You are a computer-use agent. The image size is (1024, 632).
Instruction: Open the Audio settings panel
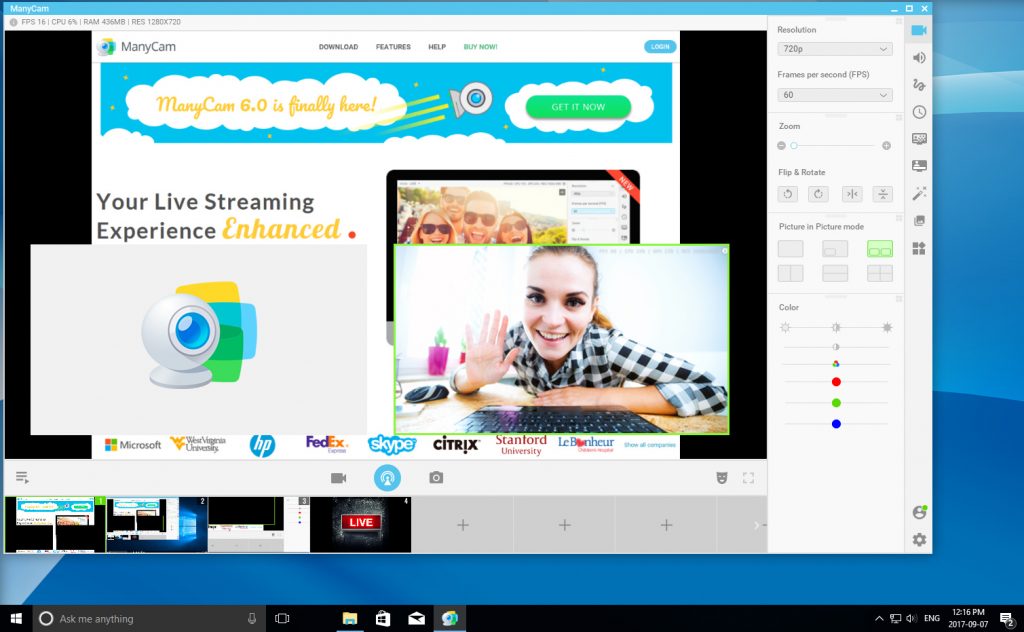click(x=919, y=58)
